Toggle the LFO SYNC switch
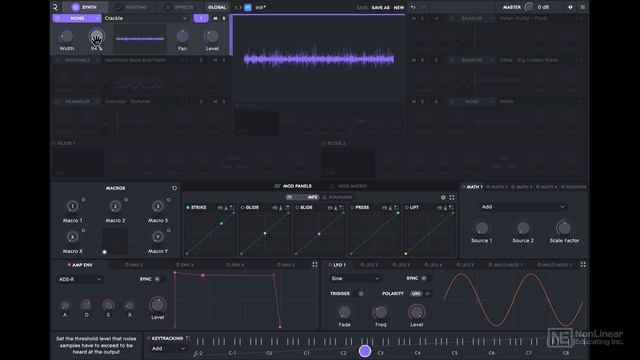Viewport: 640px width, 360px height. pyautogui.click(x=424, y=278)
